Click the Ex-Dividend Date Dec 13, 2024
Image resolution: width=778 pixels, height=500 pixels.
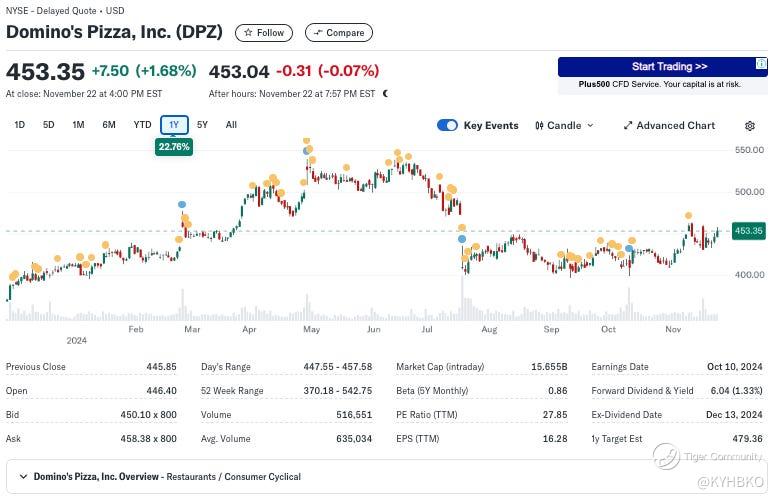[x=734, y=414]
